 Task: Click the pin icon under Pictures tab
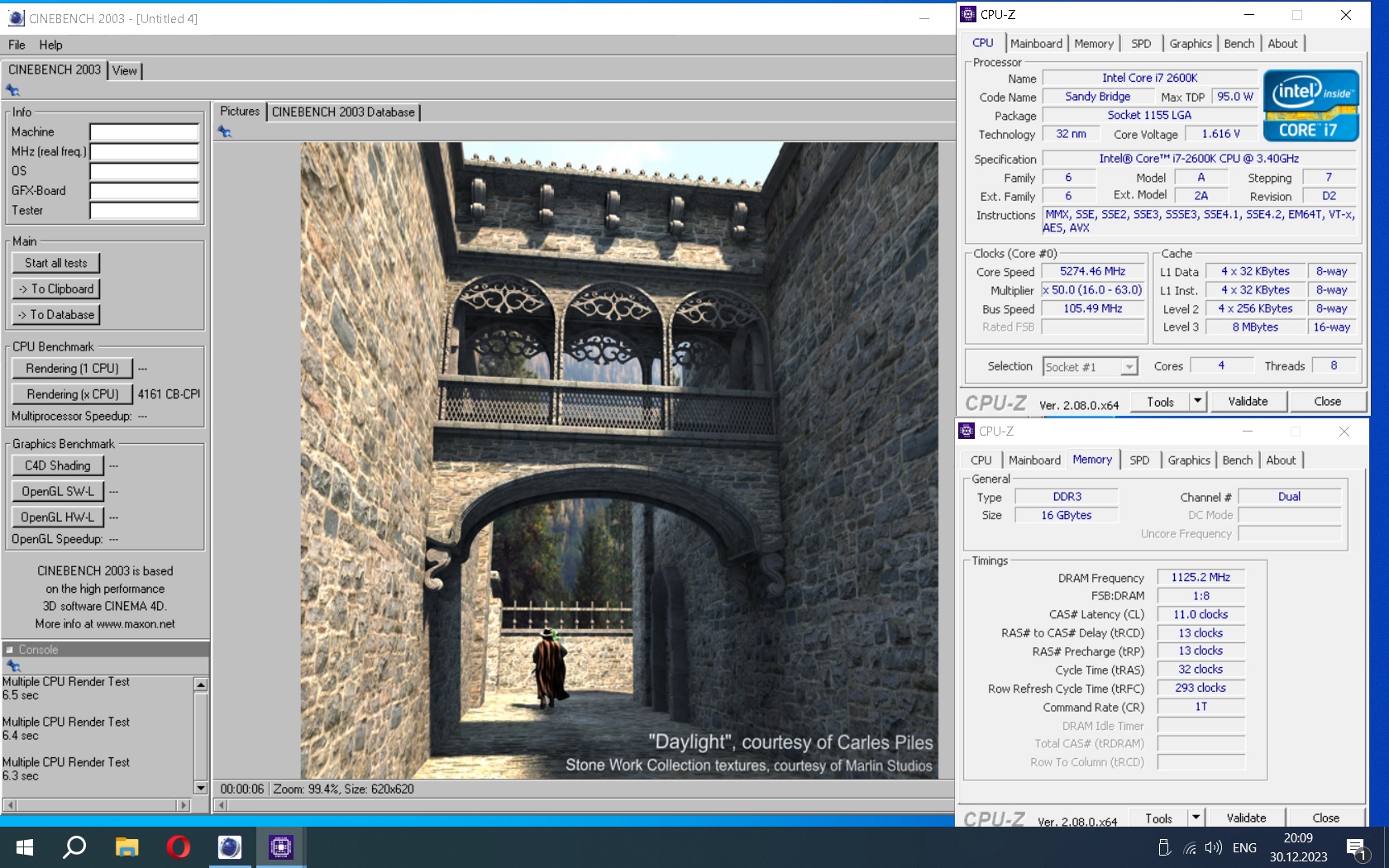[224, 131]
